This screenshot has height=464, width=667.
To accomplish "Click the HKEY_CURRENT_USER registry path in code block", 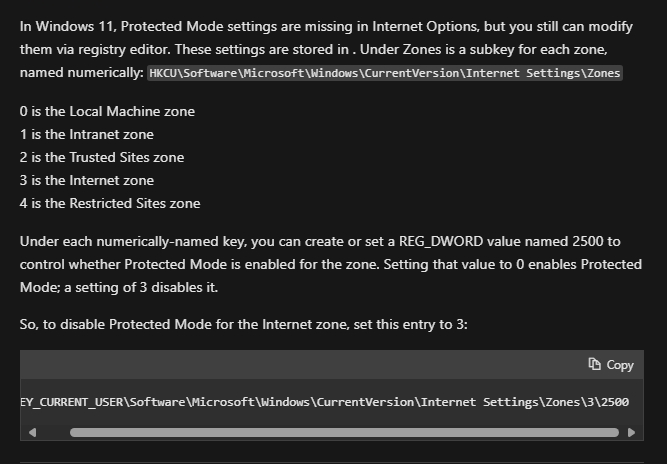I will 325,402.
